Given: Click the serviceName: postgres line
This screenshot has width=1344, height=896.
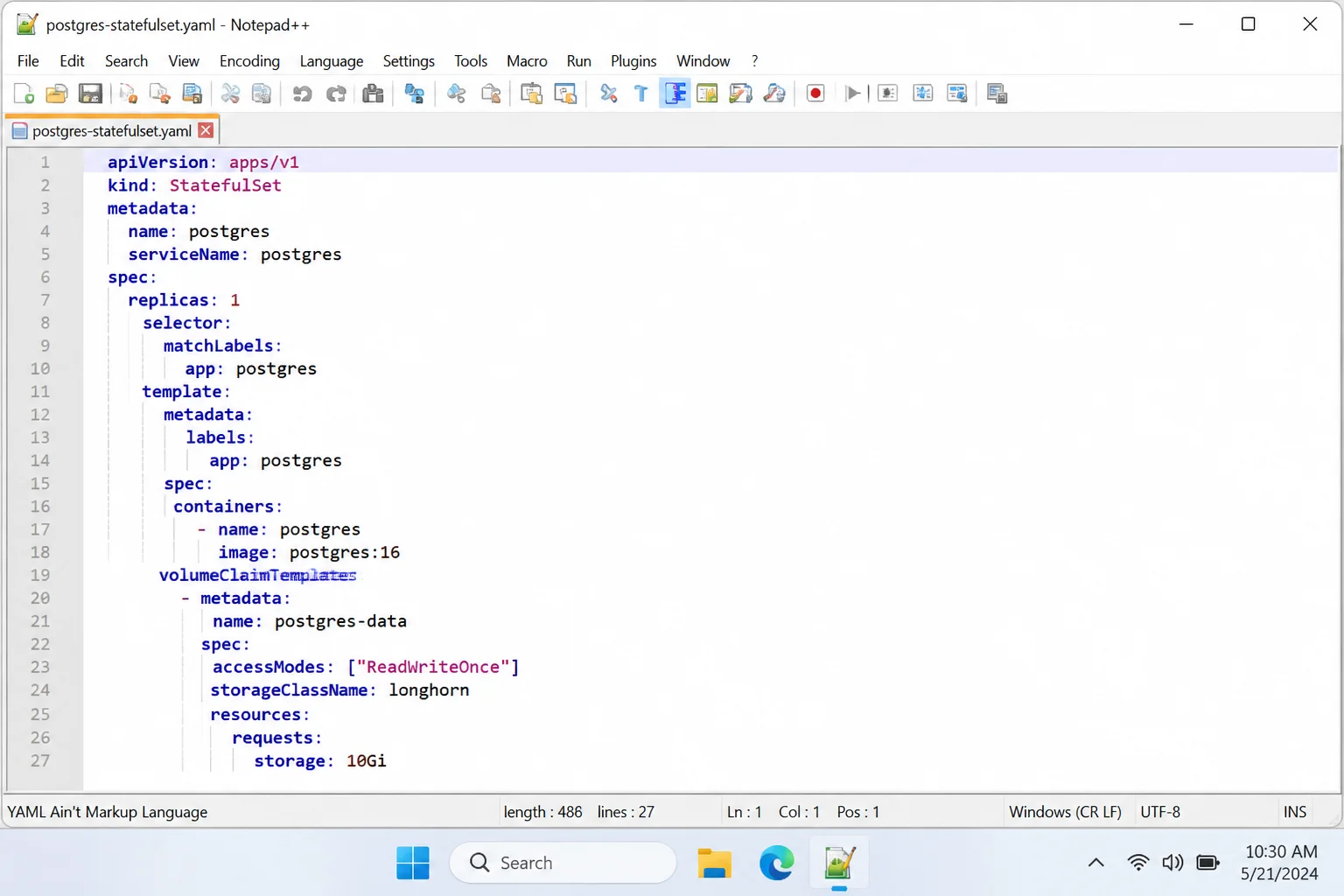Looking at the screenshot, I should [234, 254].
